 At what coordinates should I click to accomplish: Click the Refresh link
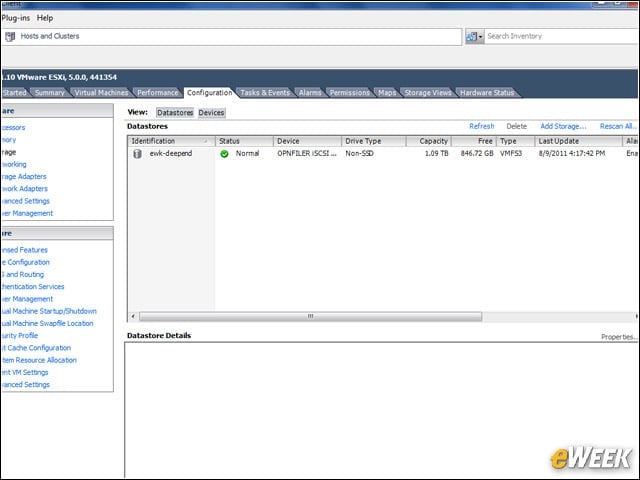482,126
